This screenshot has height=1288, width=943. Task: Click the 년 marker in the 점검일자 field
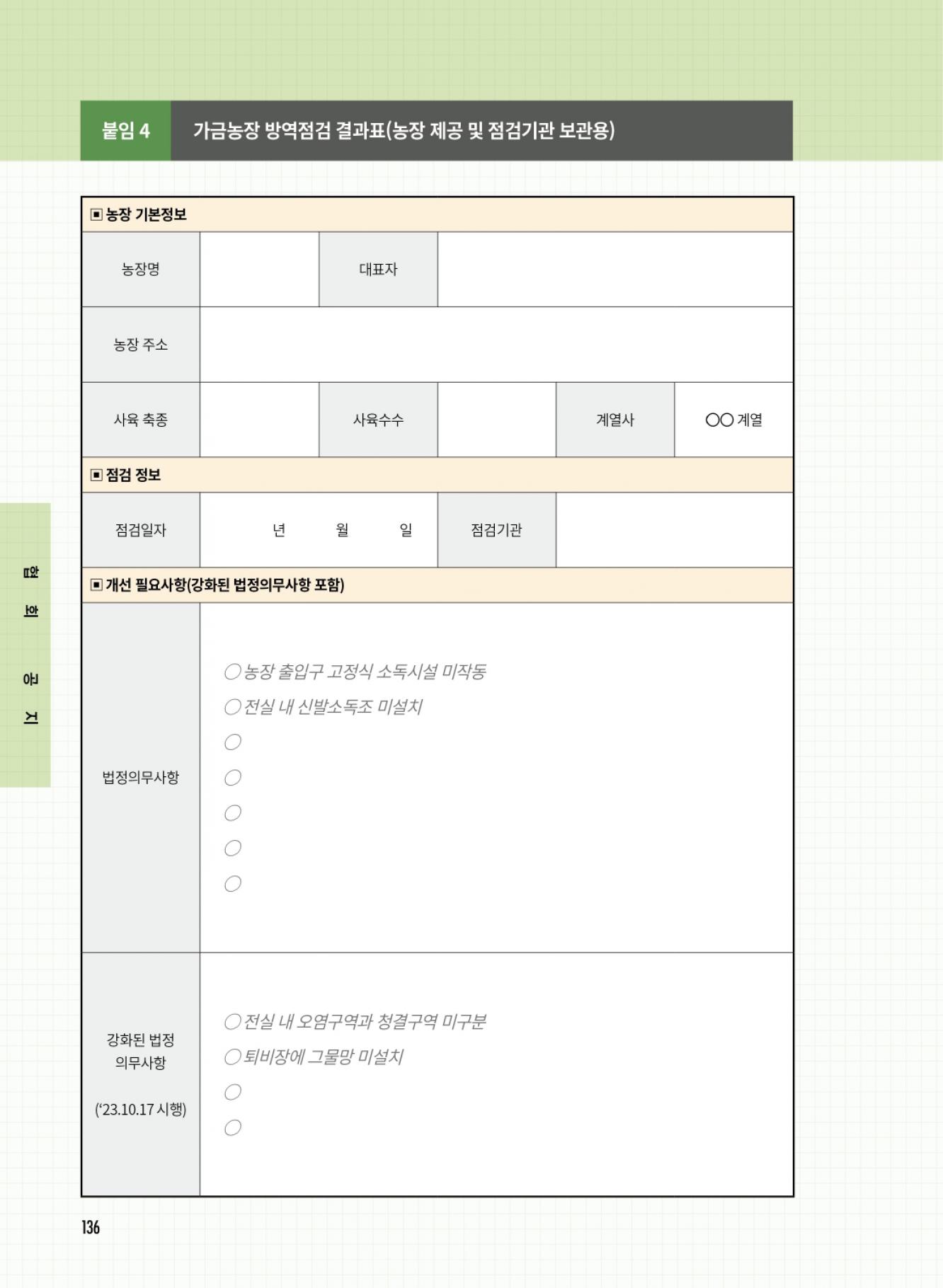(x=279, y=530)
